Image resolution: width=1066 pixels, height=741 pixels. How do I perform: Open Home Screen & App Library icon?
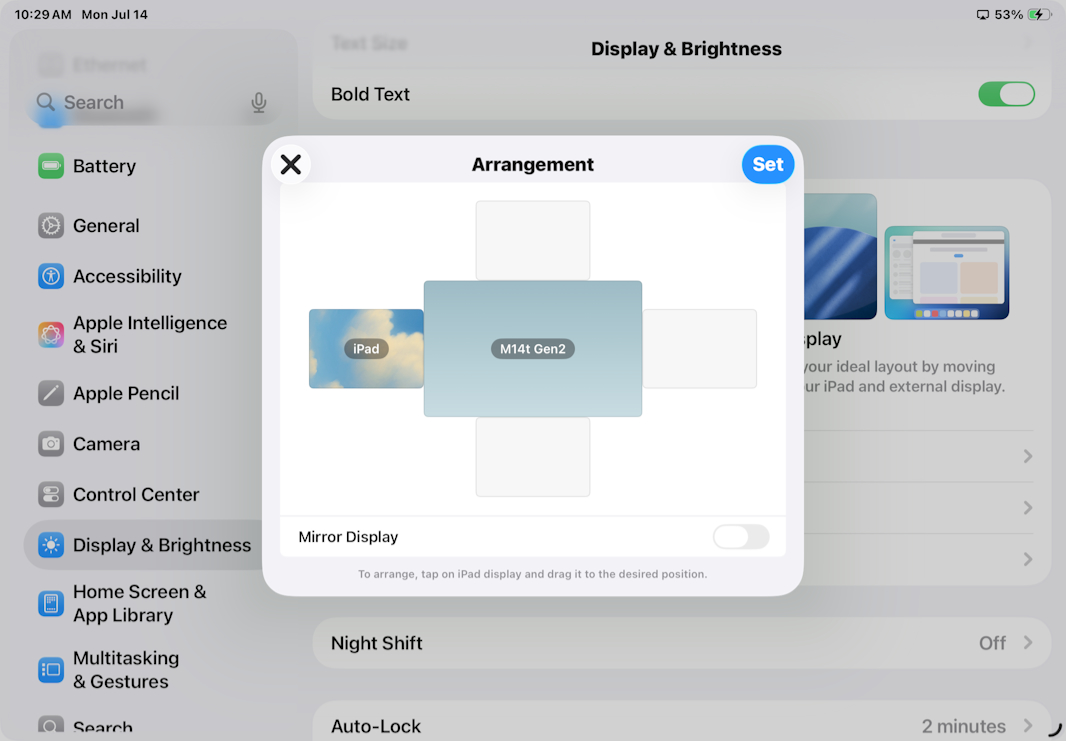[x=51, y=604]
